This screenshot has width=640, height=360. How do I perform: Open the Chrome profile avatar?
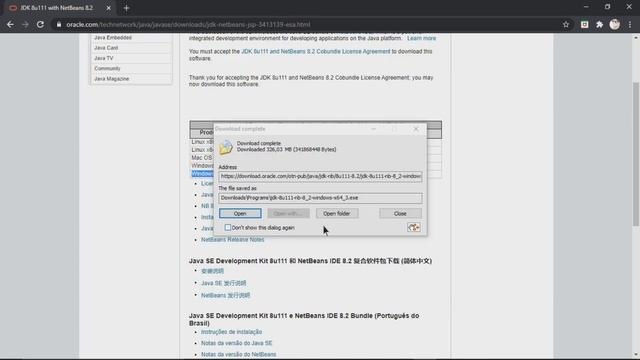[615, 24]
